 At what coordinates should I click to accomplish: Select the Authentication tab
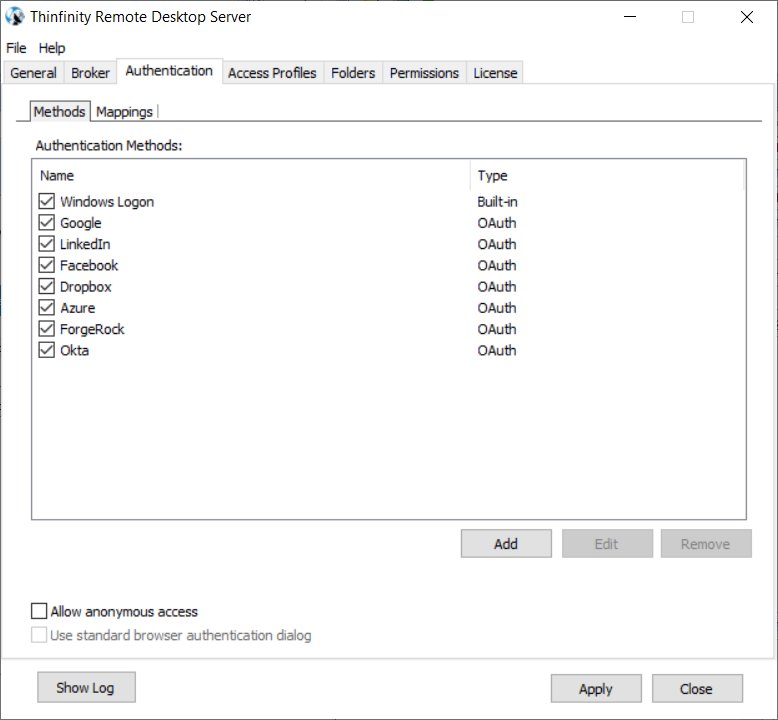pos(169,71)
